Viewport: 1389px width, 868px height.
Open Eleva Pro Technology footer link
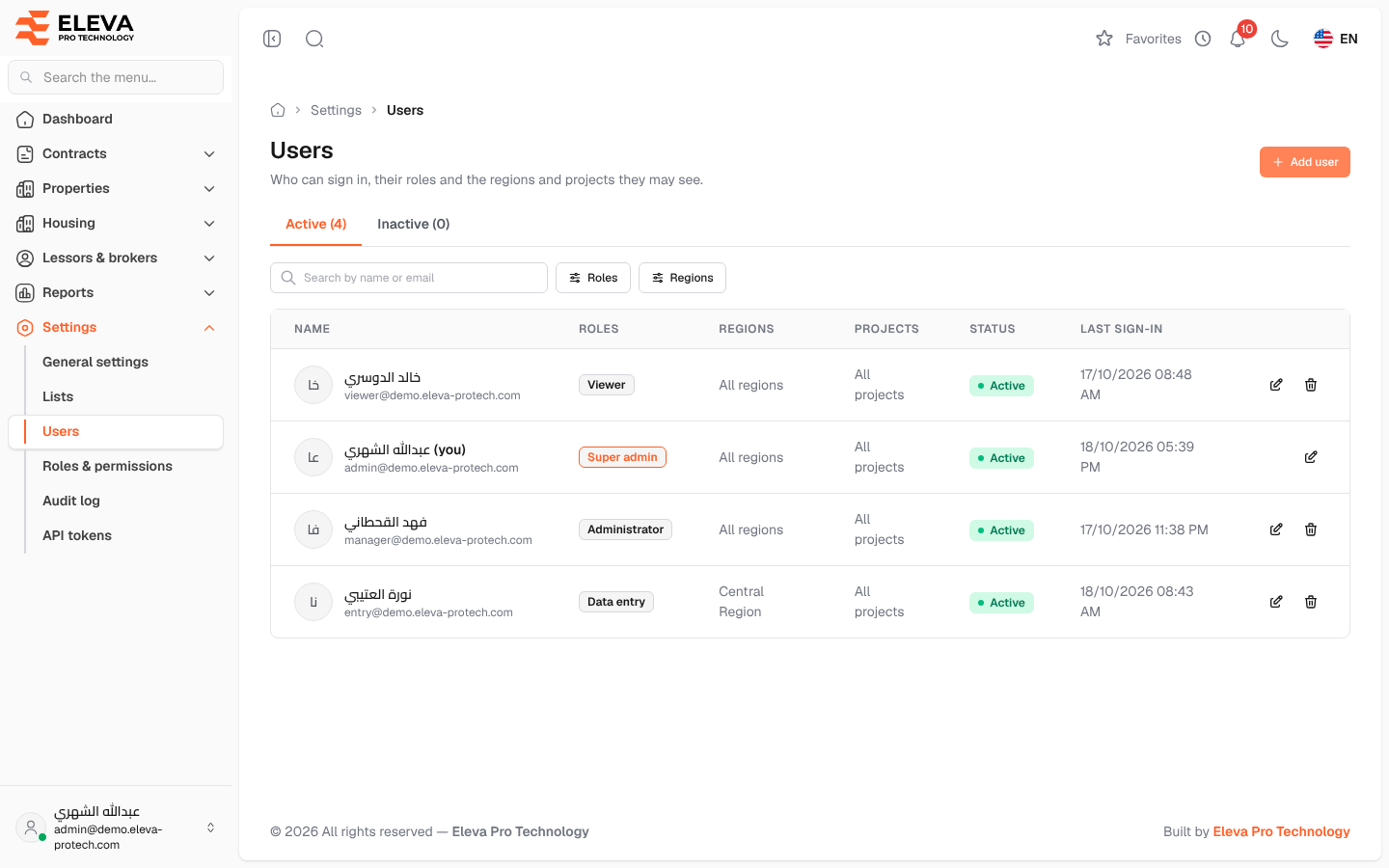1281,831
